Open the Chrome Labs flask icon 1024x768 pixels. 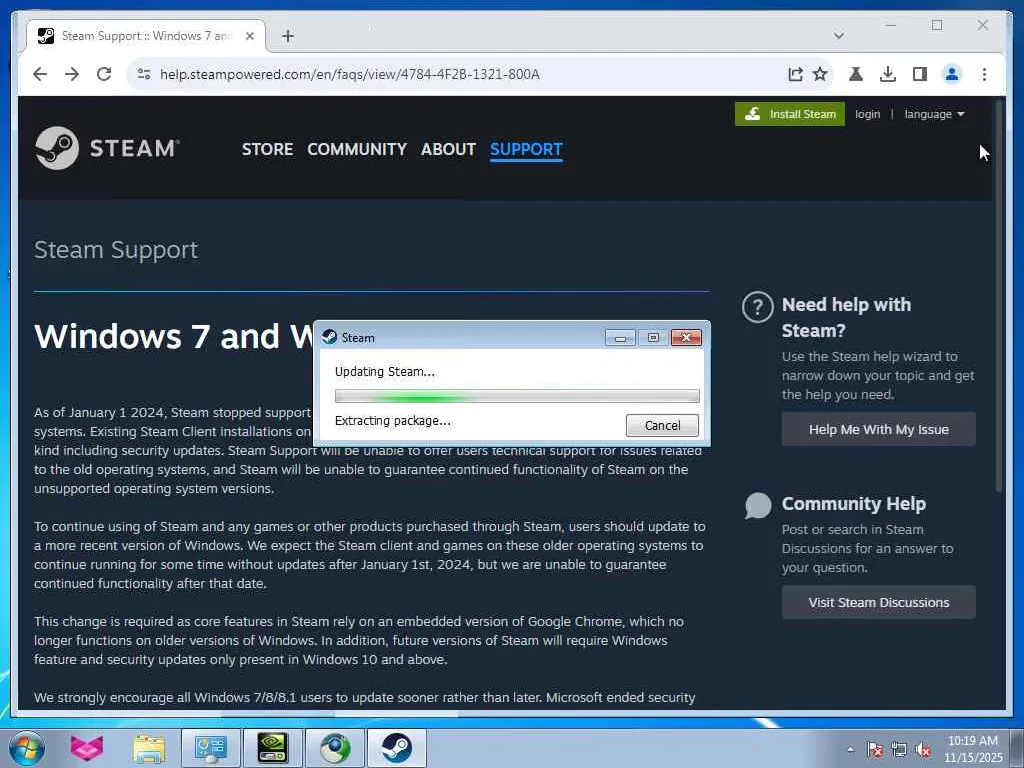pos(856,74)
